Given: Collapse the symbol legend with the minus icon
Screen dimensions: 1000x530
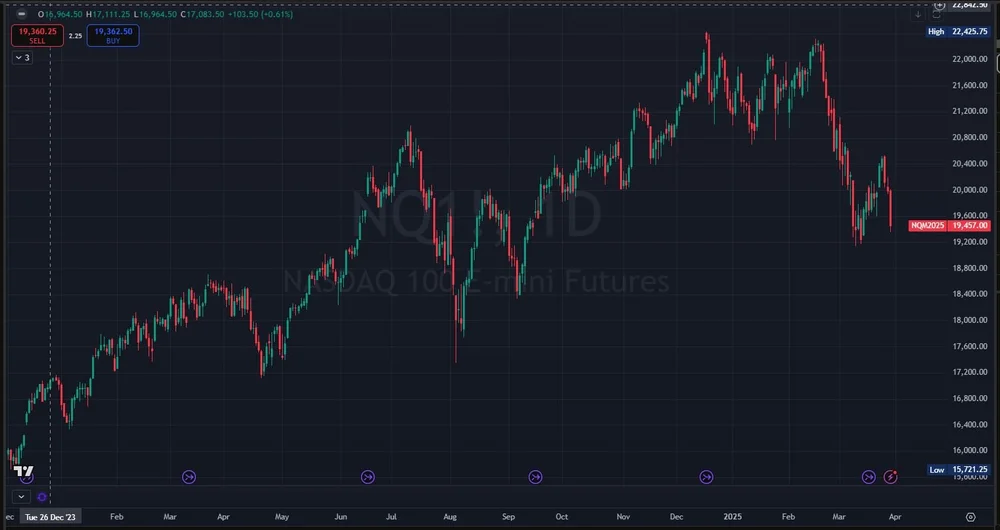Looking at the screenshot, I should [x=22, y=14].
